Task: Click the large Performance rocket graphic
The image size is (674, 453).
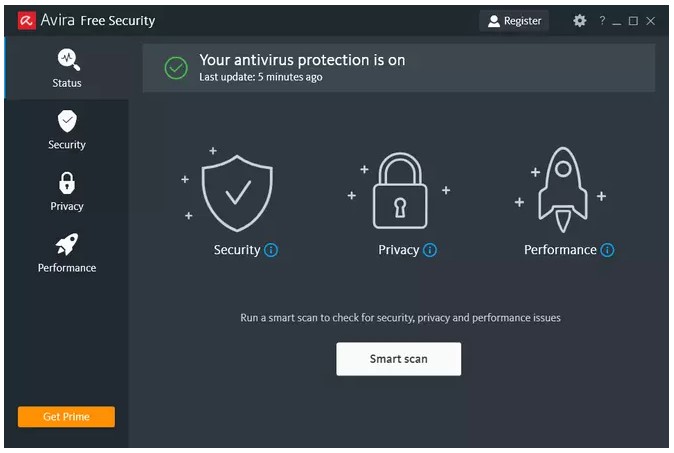Action: pos(563,190)
